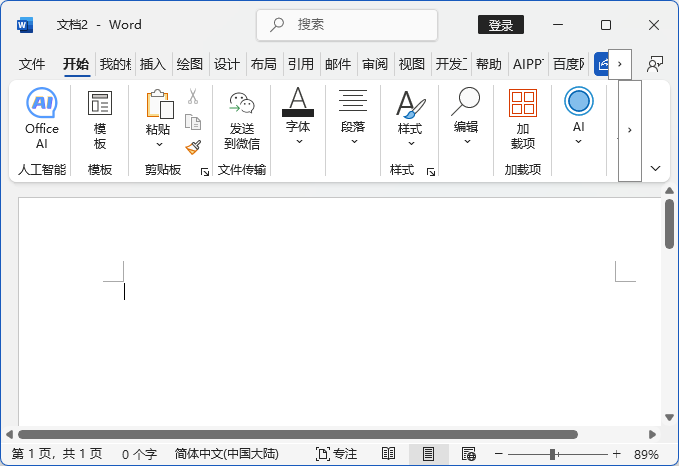The width and height of the screenshot is (679, 466).
Task: Select the Format Painter brush icon
Action: click(x=193, y=147)
